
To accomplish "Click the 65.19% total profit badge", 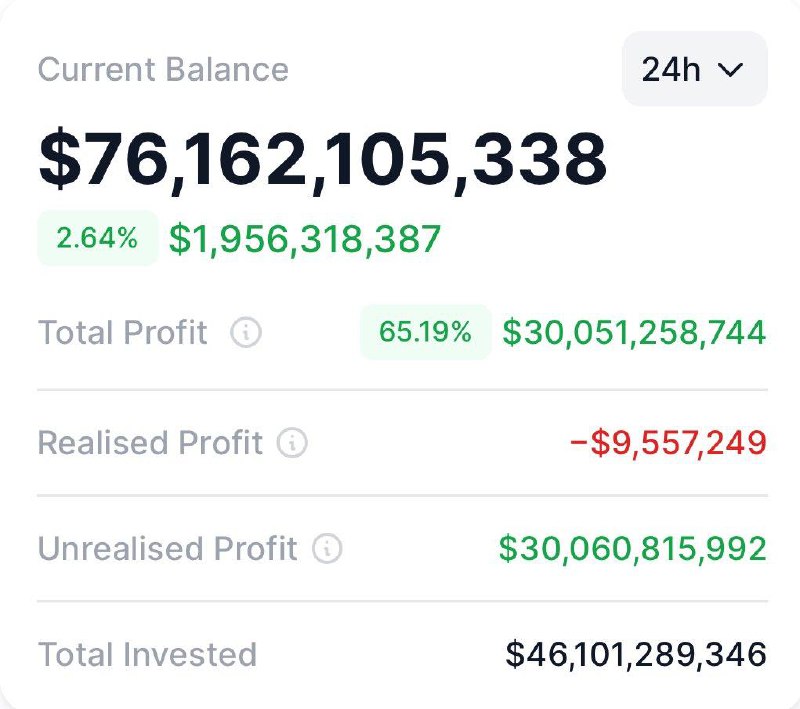I will tap(425, 332).
